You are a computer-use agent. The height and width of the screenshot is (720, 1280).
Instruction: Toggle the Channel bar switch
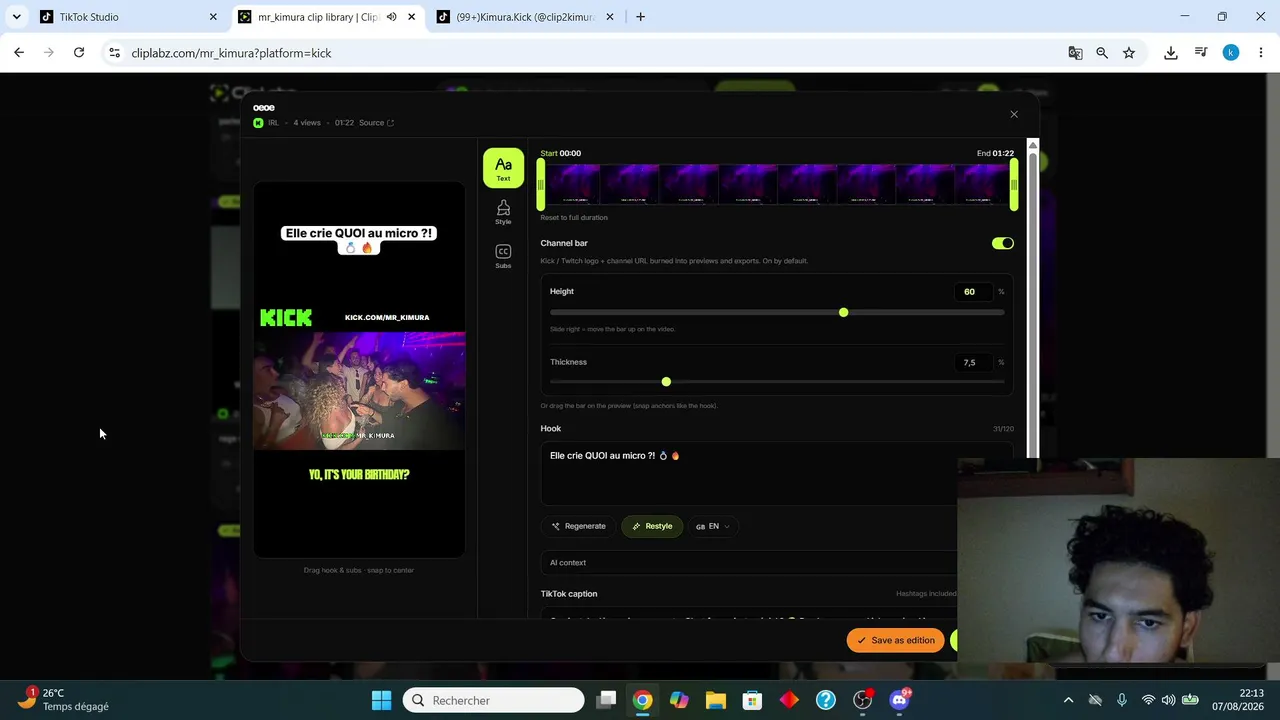click(1002, 243)
